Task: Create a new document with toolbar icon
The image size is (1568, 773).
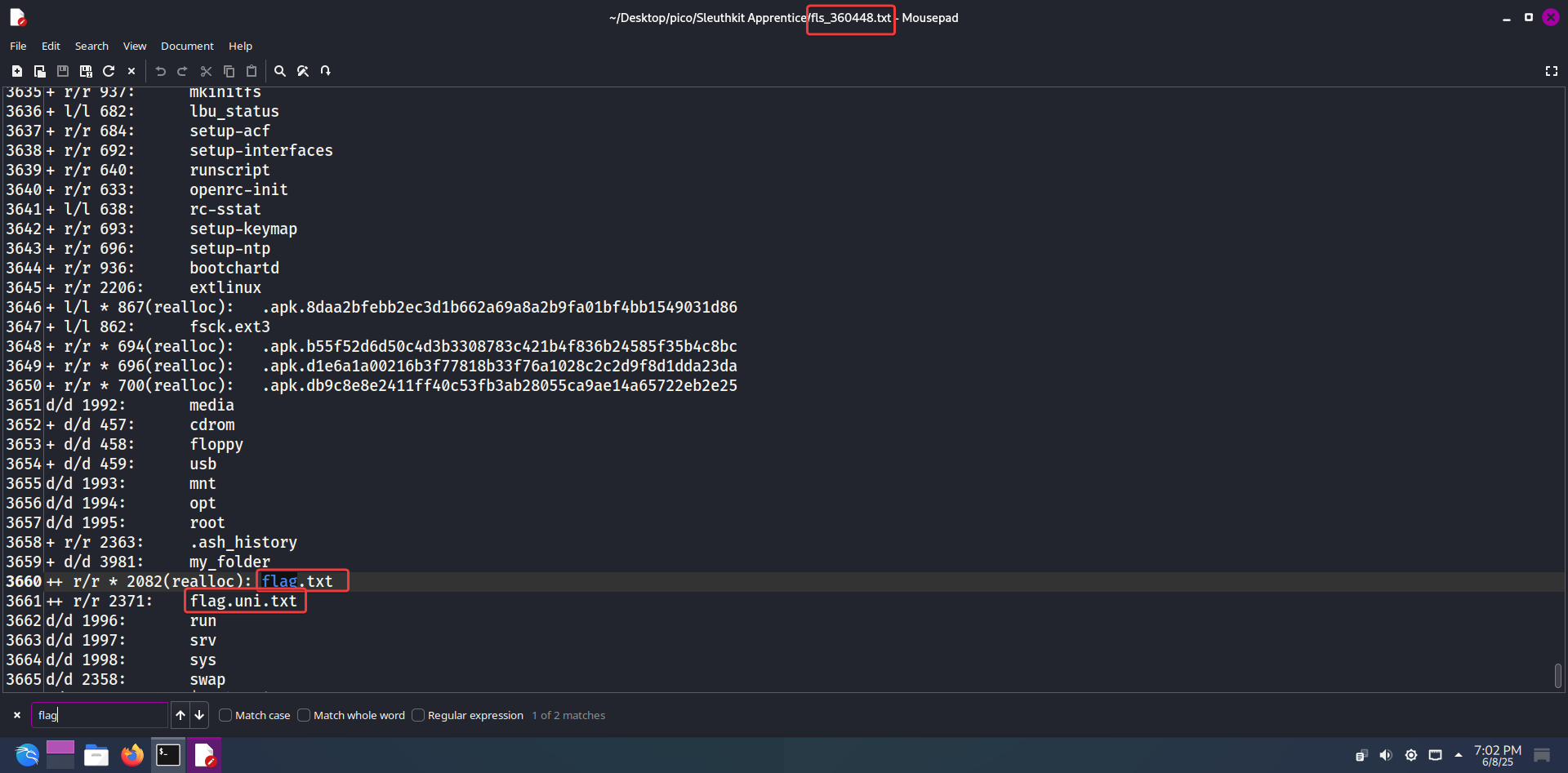Action: pyautogui.click(x=16, y=71)
